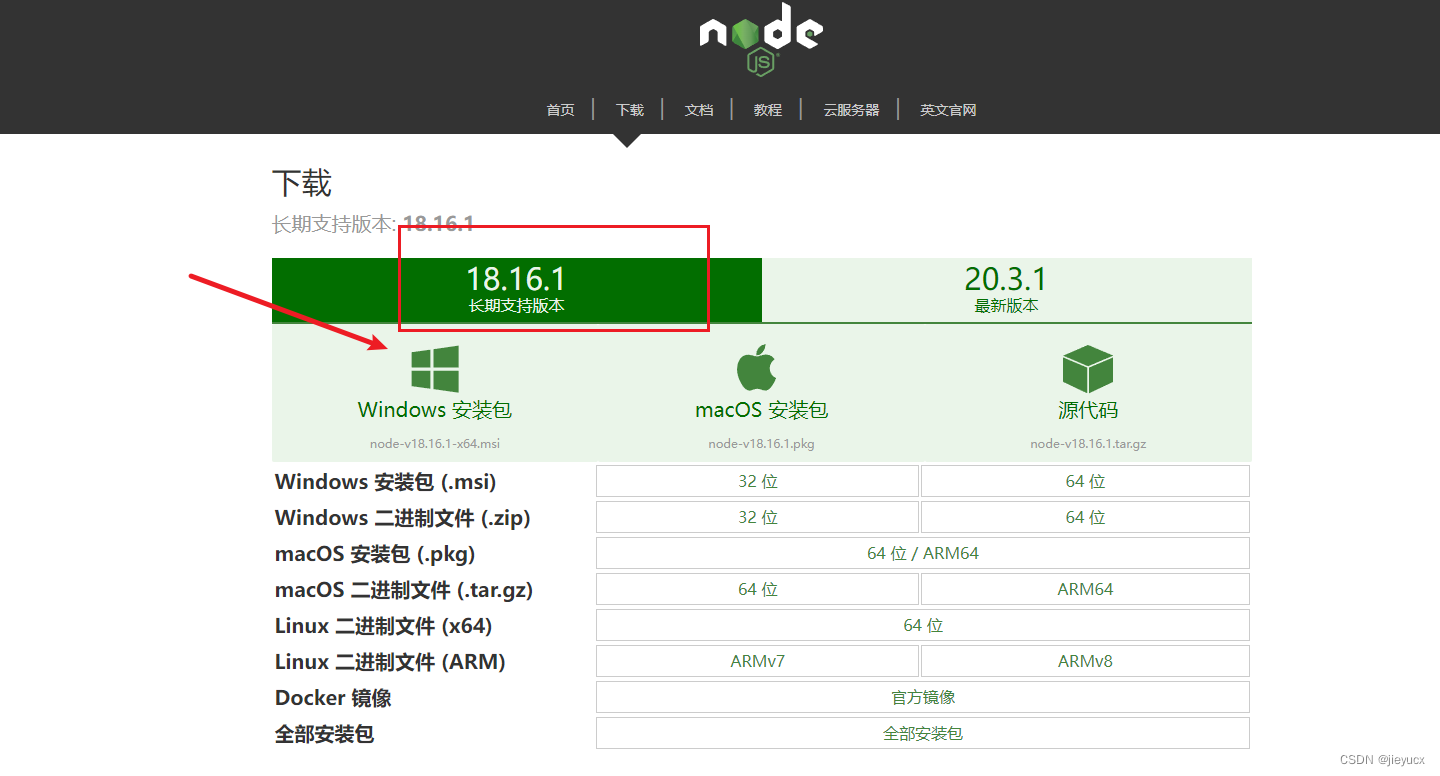Click the Node.js logo in header
This screenshot has width=1440, height=776.
point(761,38)
